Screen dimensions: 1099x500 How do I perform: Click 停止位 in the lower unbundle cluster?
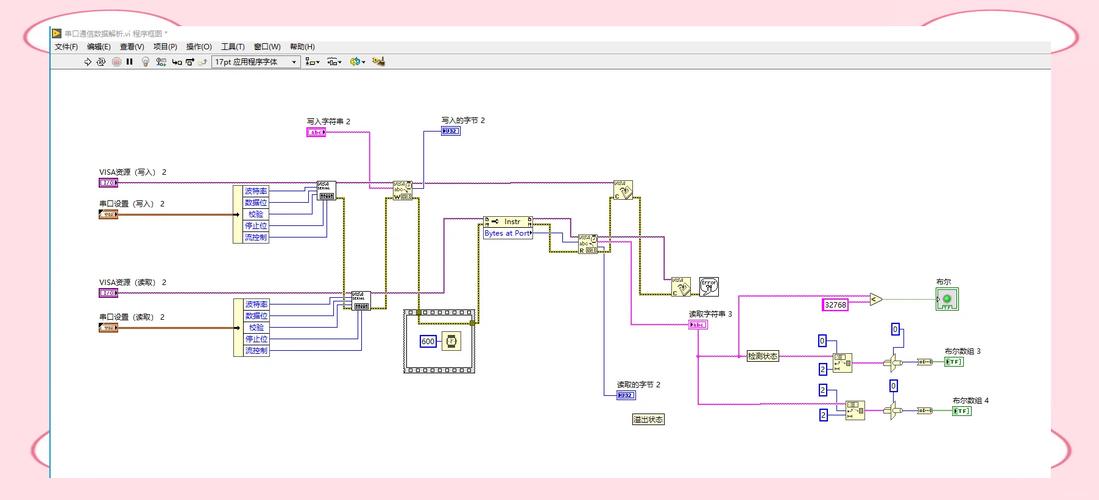click(256, 339)
